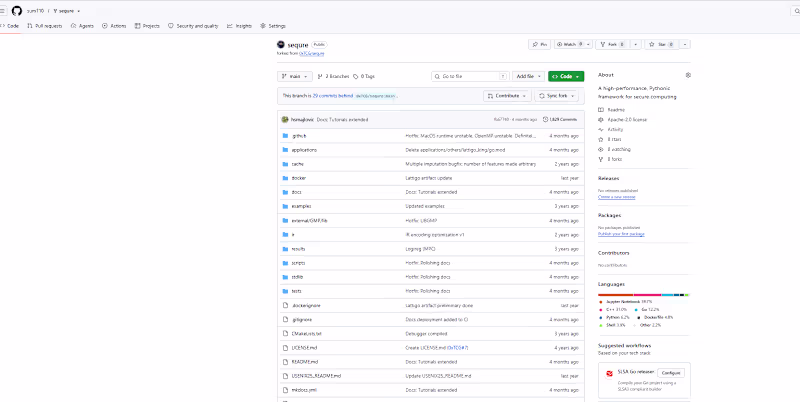The image size is (800, 402).
Task: Click the languages color bar
Action: [x=644, y=295]
